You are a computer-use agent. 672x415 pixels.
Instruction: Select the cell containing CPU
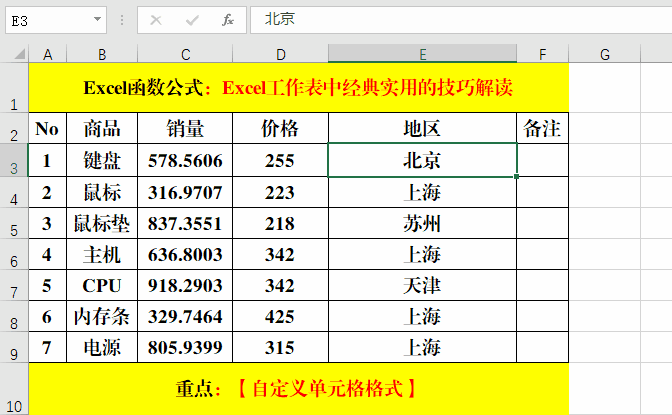(102, 285)
